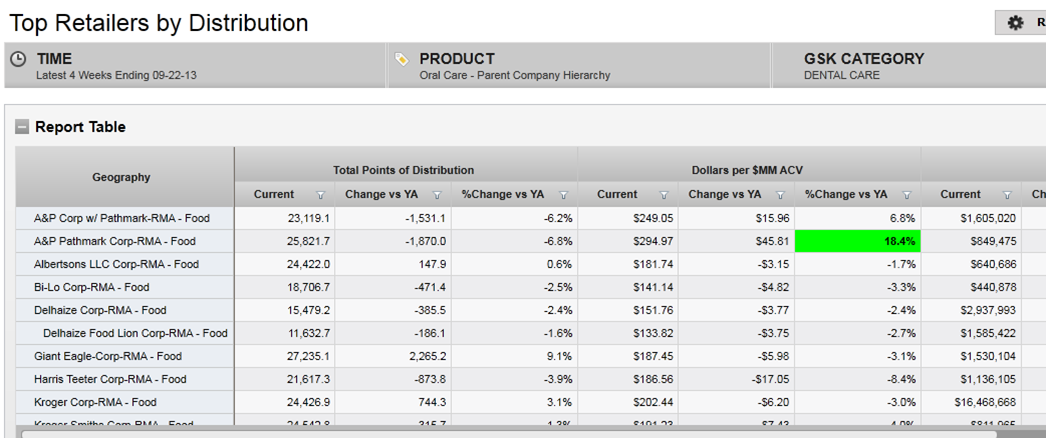Click filter icon on Dollars per $MM ACV Current
The image size is (1047, 439).
point(664,195)
